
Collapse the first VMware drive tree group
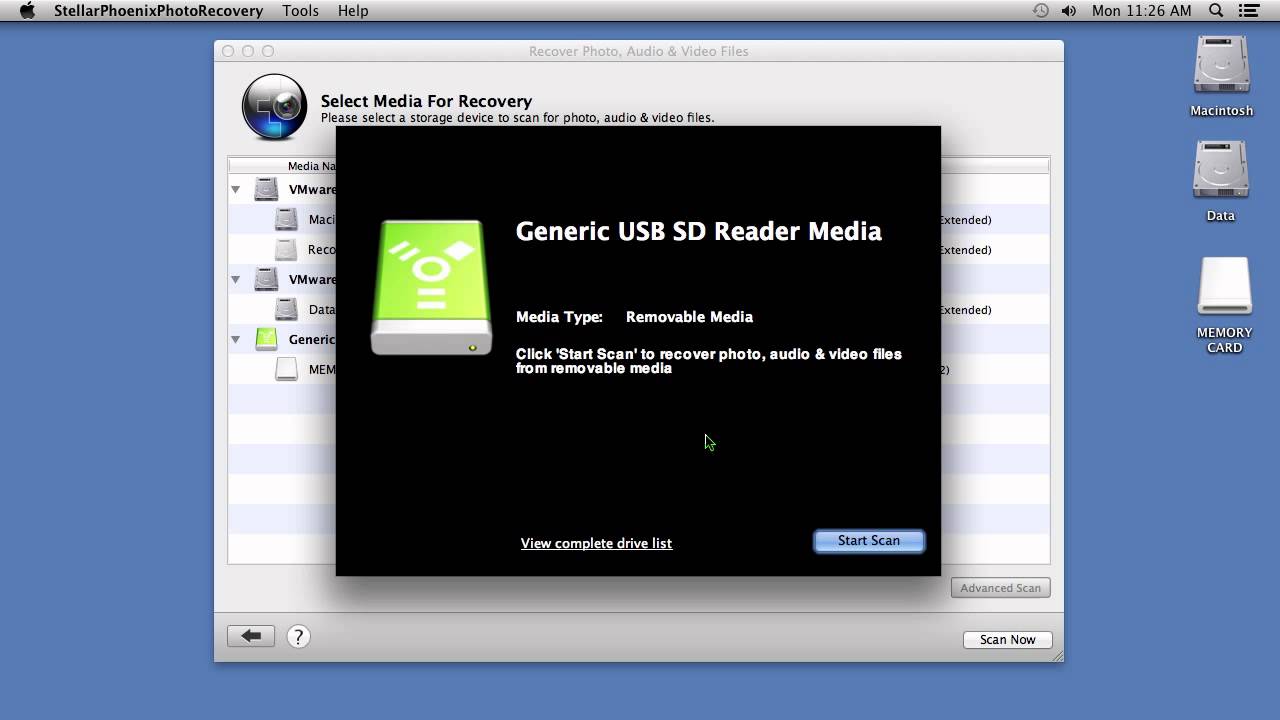[x=236, y=189]
